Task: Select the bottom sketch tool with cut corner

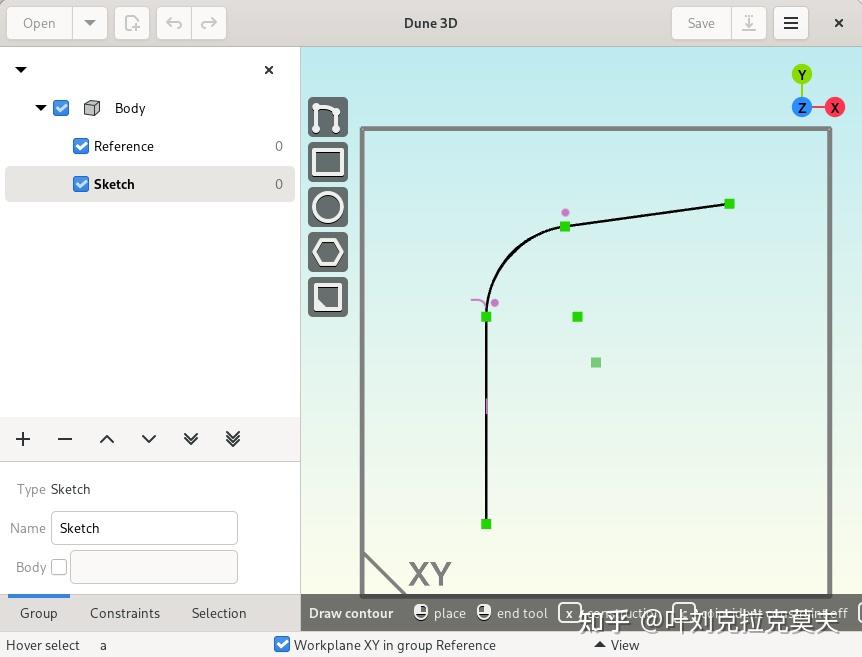Action: click(x=327, y=296)
